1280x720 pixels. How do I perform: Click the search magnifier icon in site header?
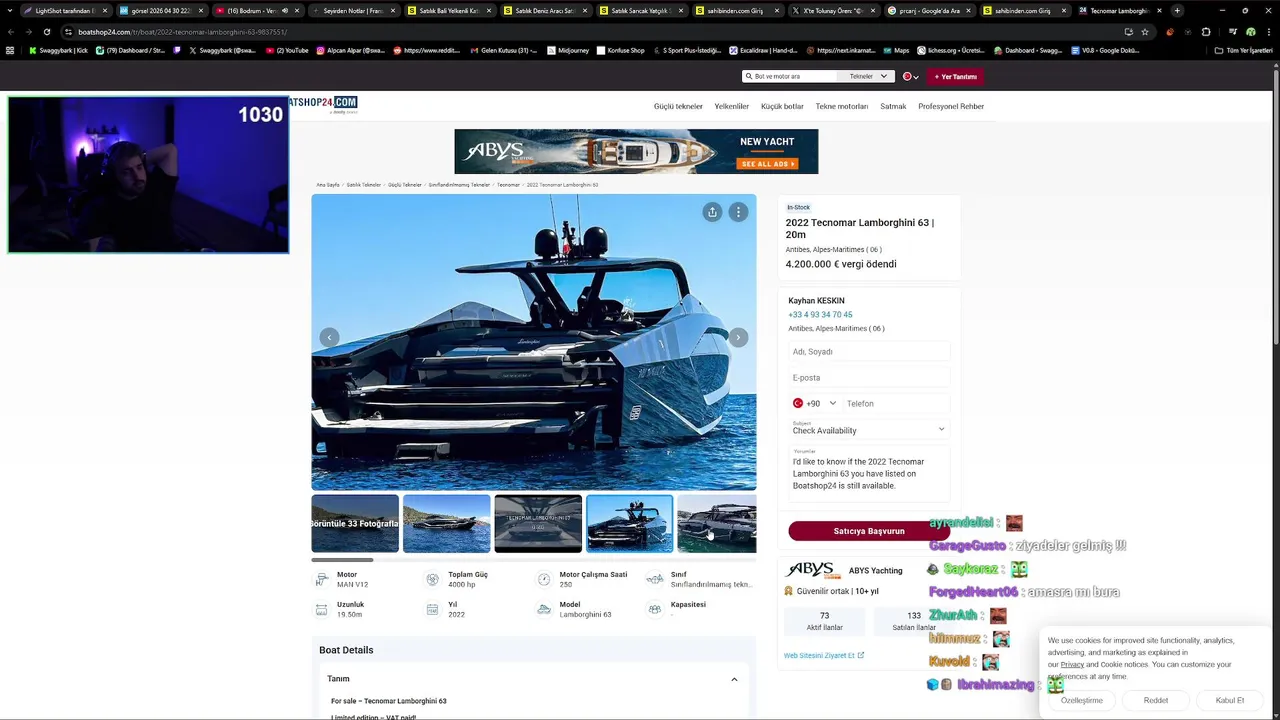[x=748, y=76]
